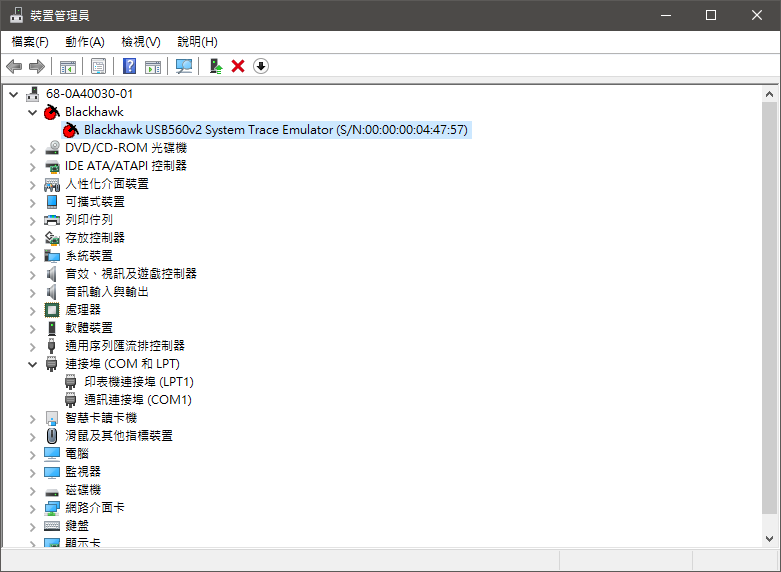
Task: Click the 磁碟機 disk drive icon
Action: coord(52,492)
